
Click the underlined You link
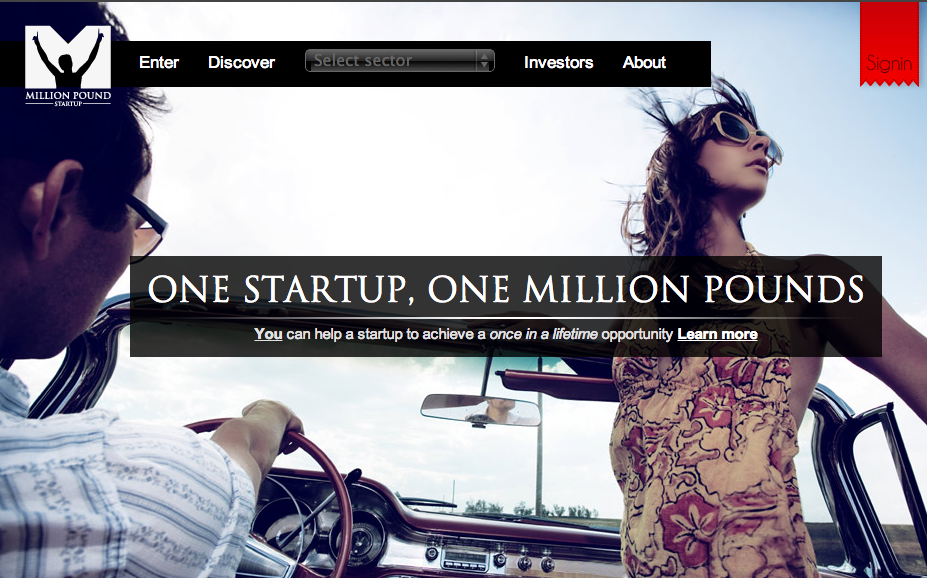(x=268, y=335)
